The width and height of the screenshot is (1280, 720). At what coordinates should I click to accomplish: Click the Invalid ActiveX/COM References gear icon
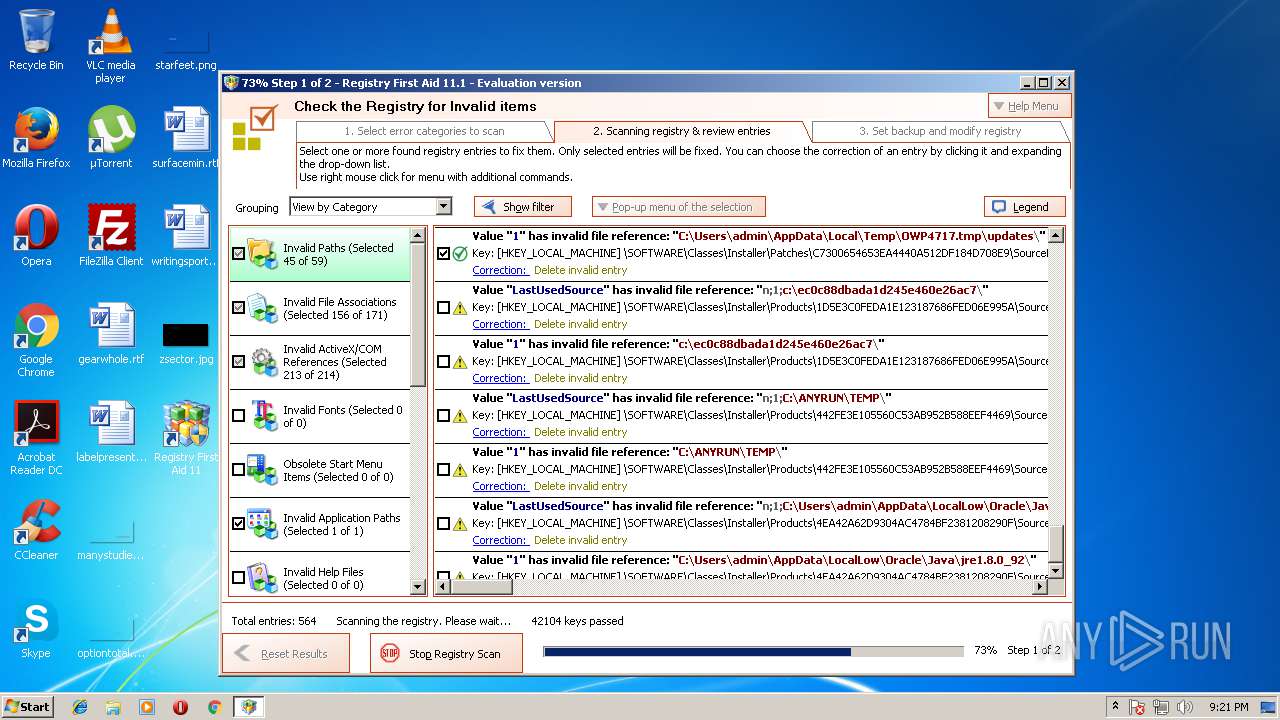point(263,362)
